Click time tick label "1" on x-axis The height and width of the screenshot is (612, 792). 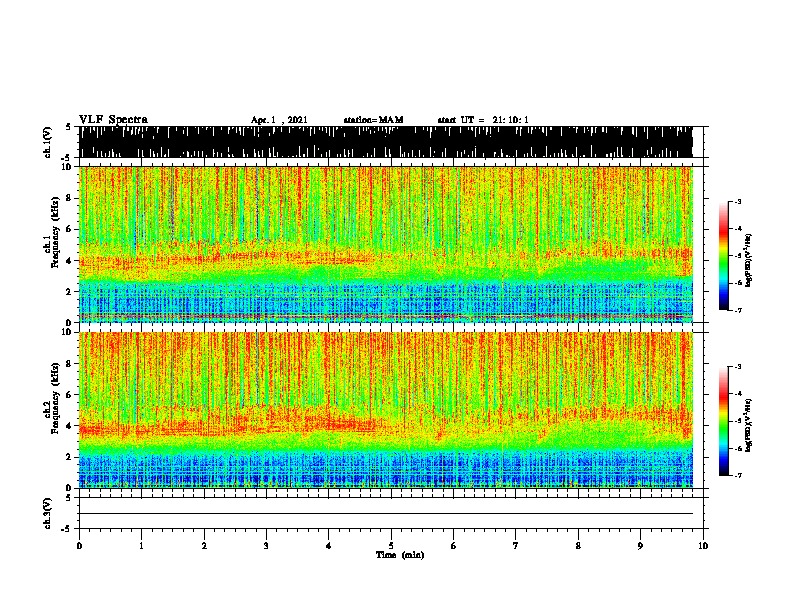141,546
